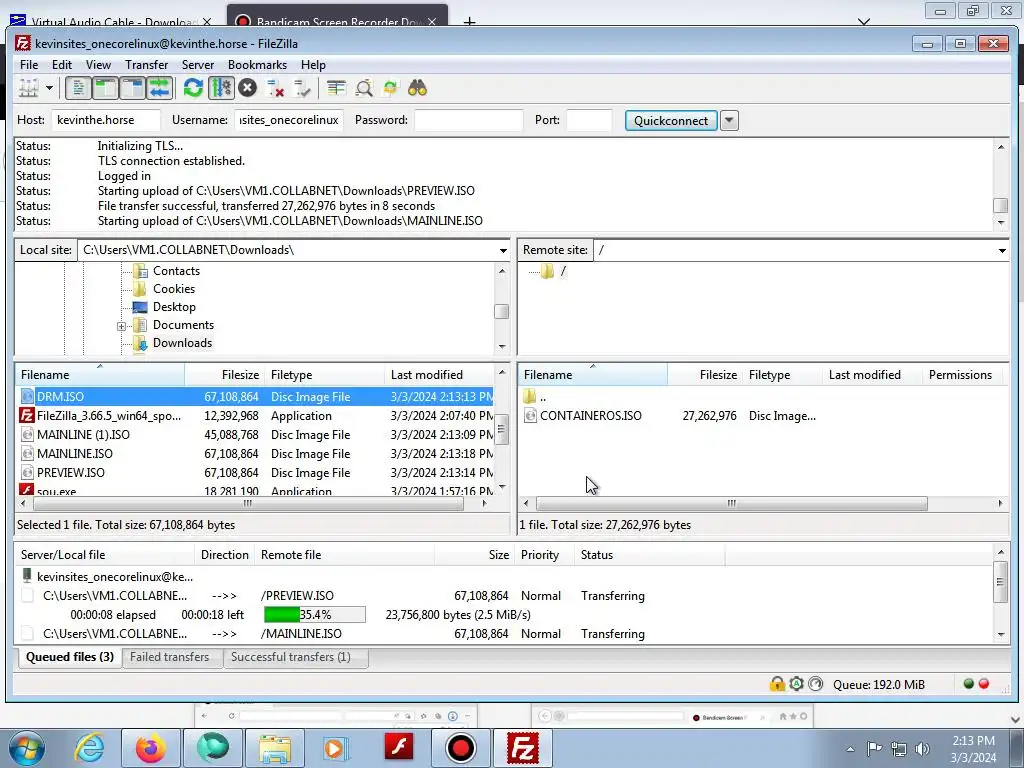Viewport: 1024px width, 768px height.
Task: Open Firefox from the taskbar
Action: (x=151, y=748)
